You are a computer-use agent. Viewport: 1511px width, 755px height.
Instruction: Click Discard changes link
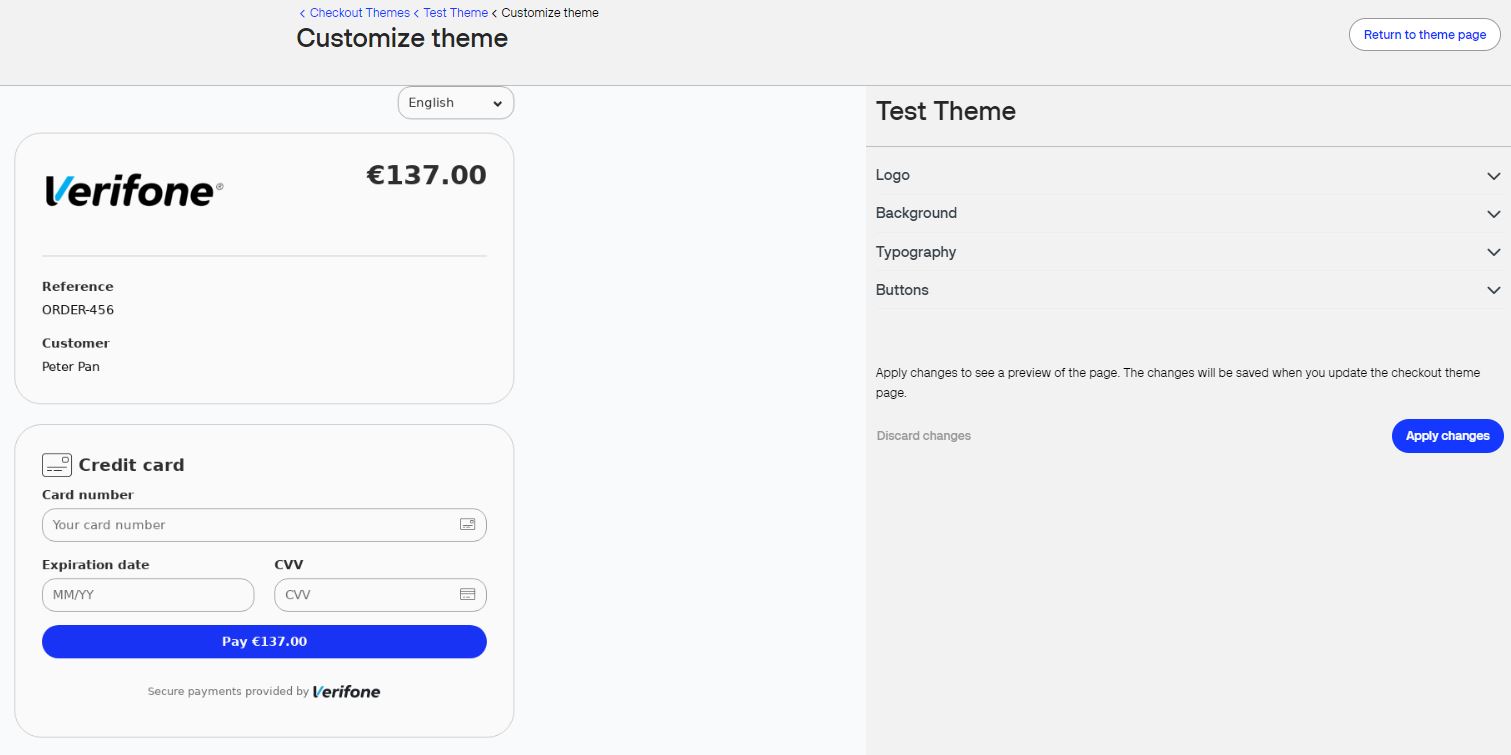pyautogui.click(x=924, y=436)
